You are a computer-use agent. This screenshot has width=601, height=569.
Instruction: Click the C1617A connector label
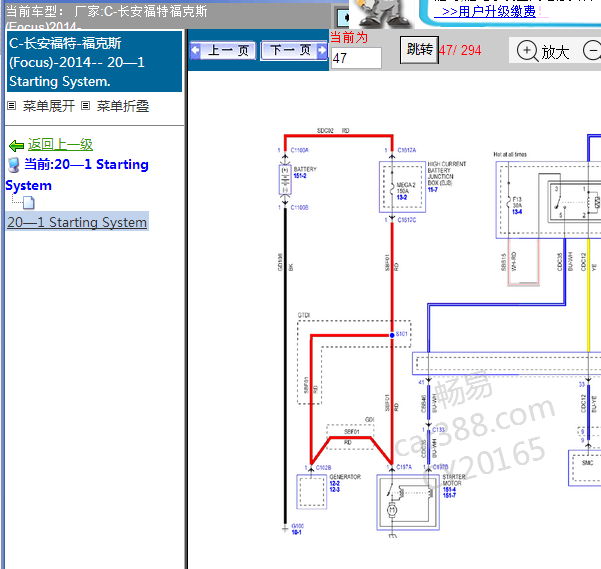coord(406,150)
